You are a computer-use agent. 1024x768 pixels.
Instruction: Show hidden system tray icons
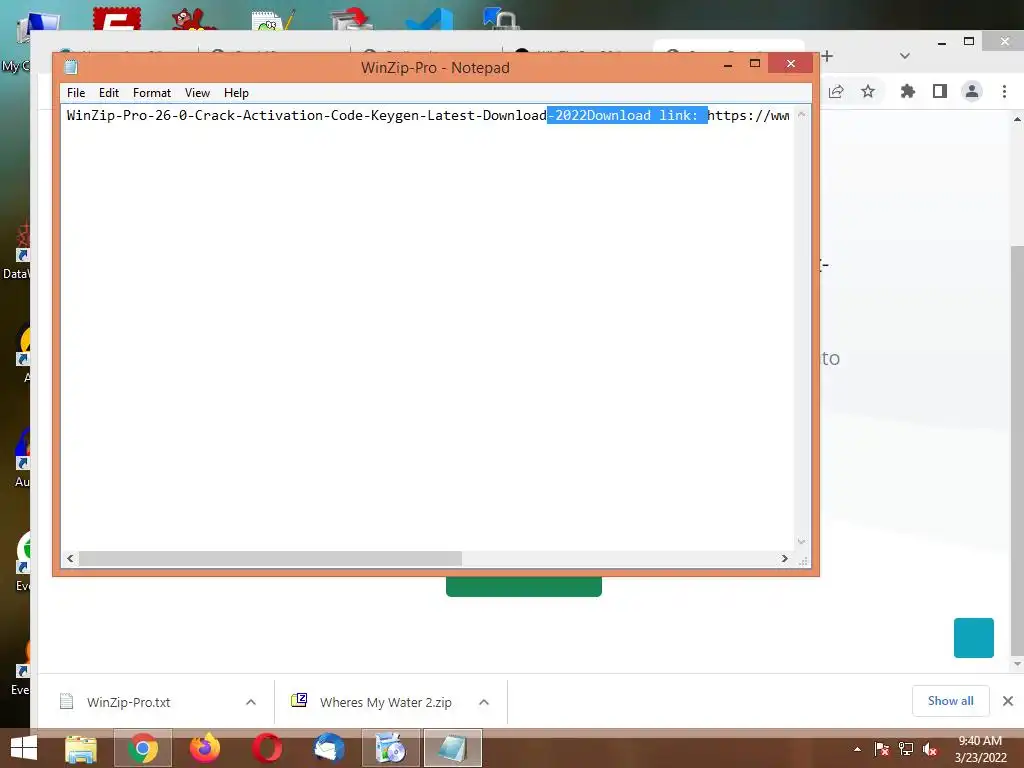pos(857,749)
